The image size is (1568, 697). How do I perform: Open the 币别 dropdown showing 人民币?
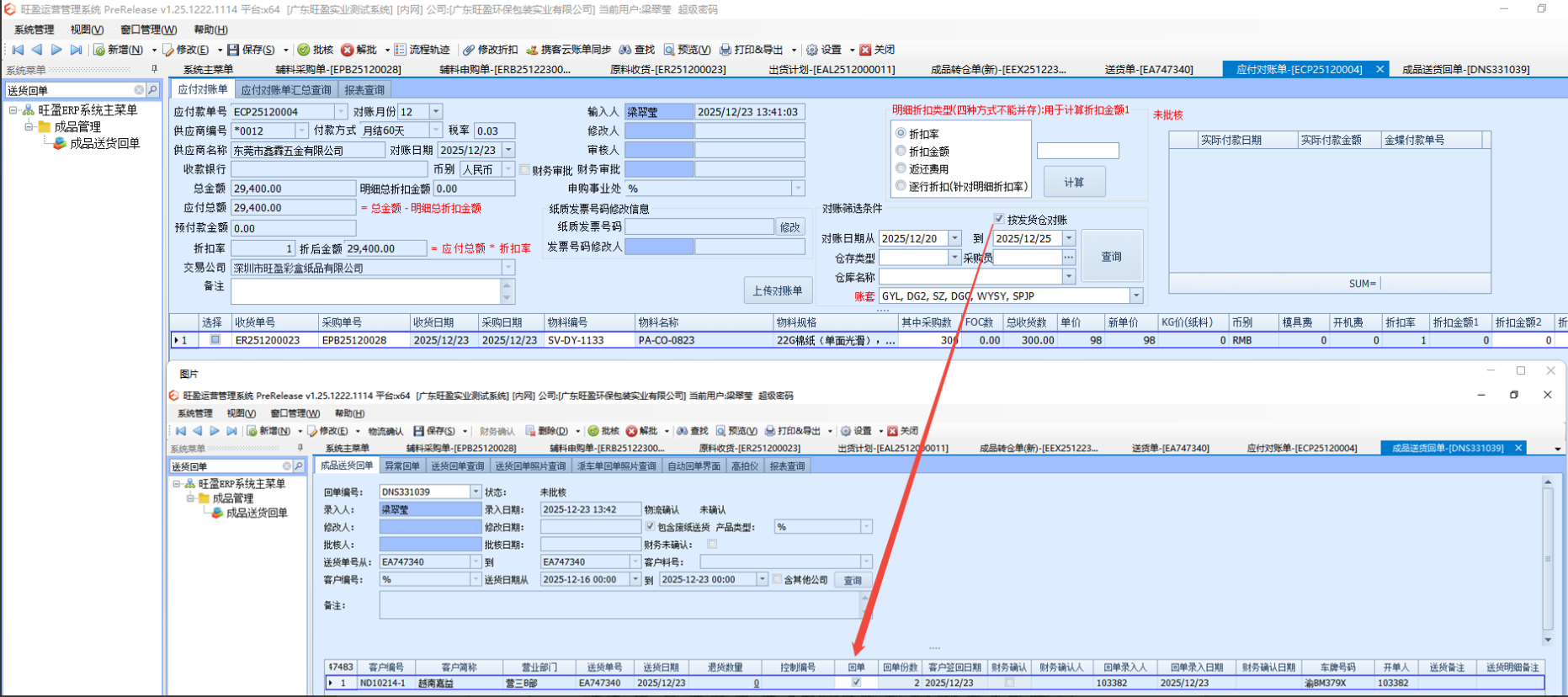(508, 169)
